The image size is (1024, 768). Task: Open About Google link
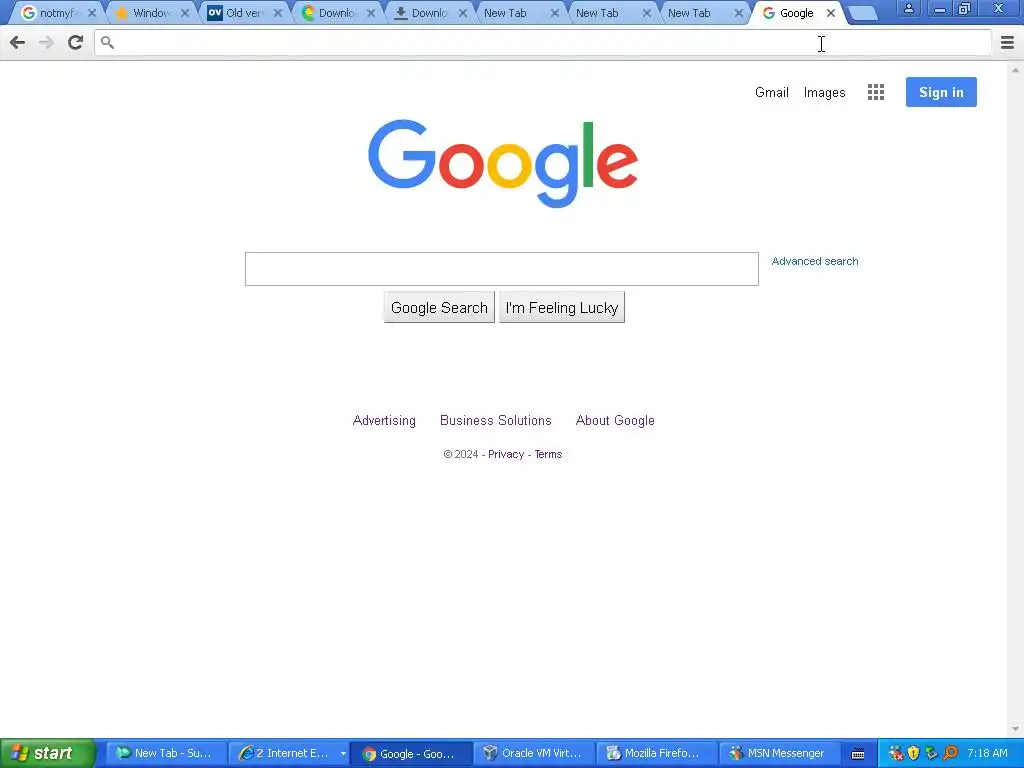(x=615, y=421)
